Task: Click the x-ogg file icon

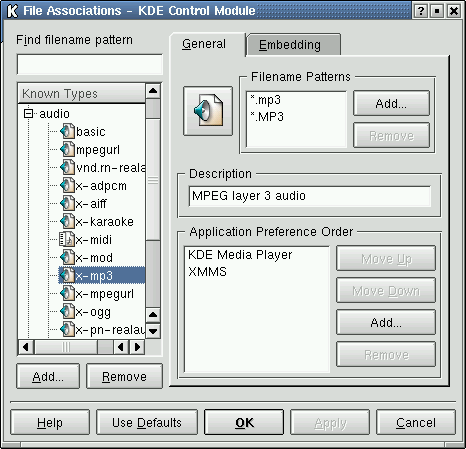Action: 67,311
